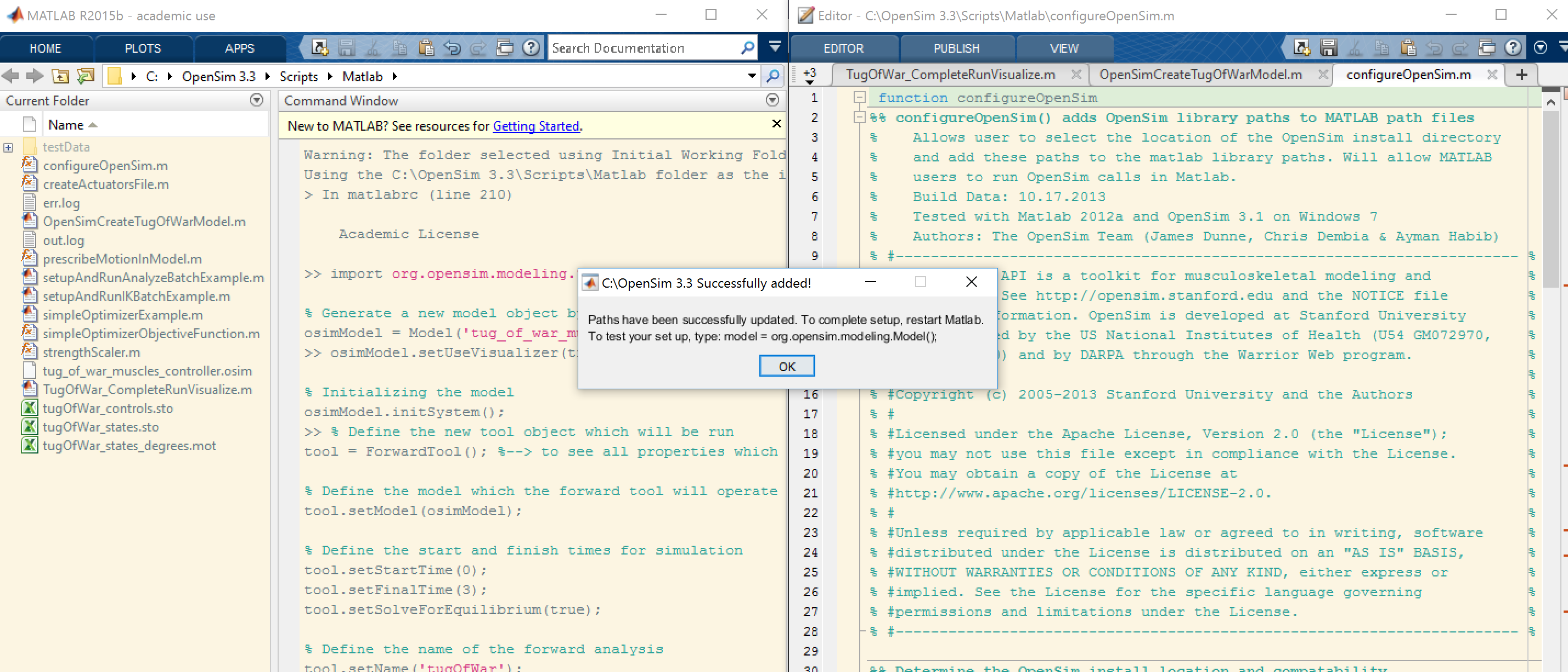
Task: Close OpenSimCreateTugOfWarModel.m editor tab
Action: 1323,74
